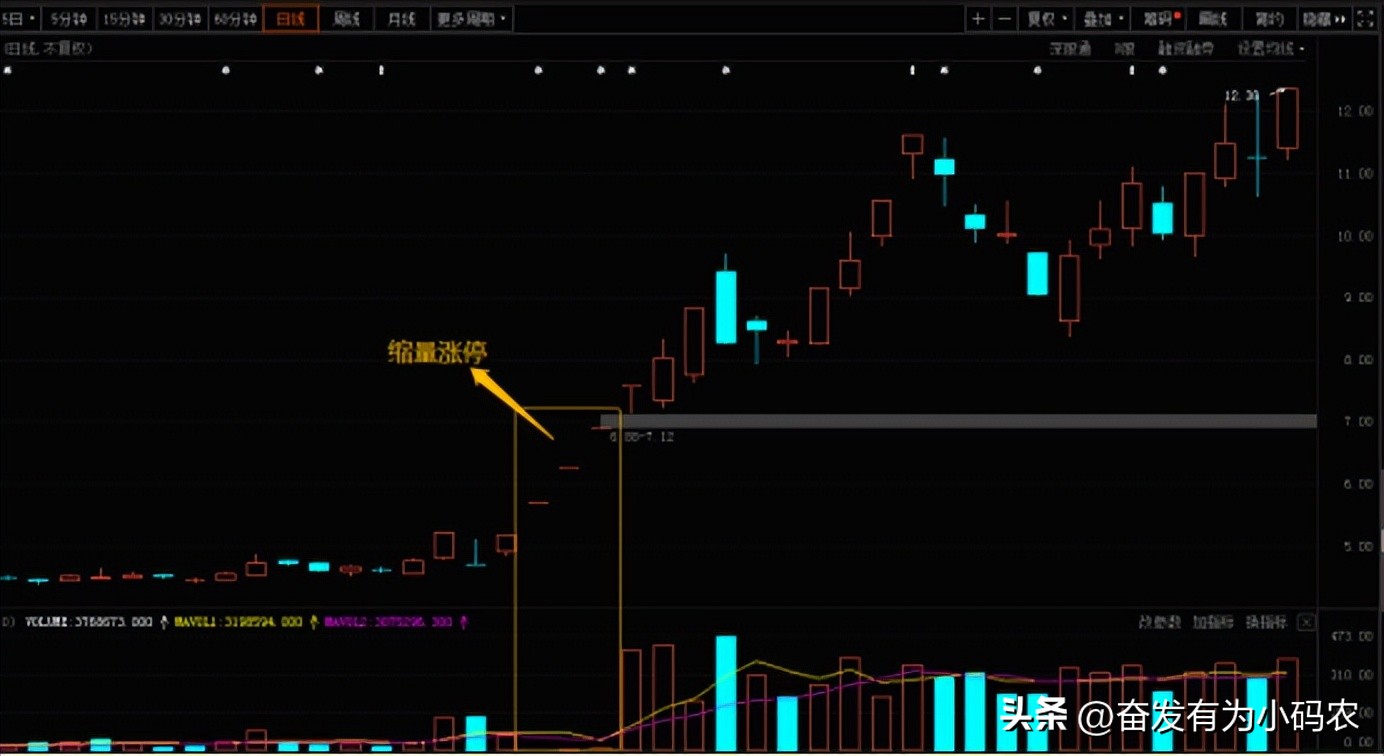
Task: Open the 复权 dropdown
Action: click(1047, 18)
